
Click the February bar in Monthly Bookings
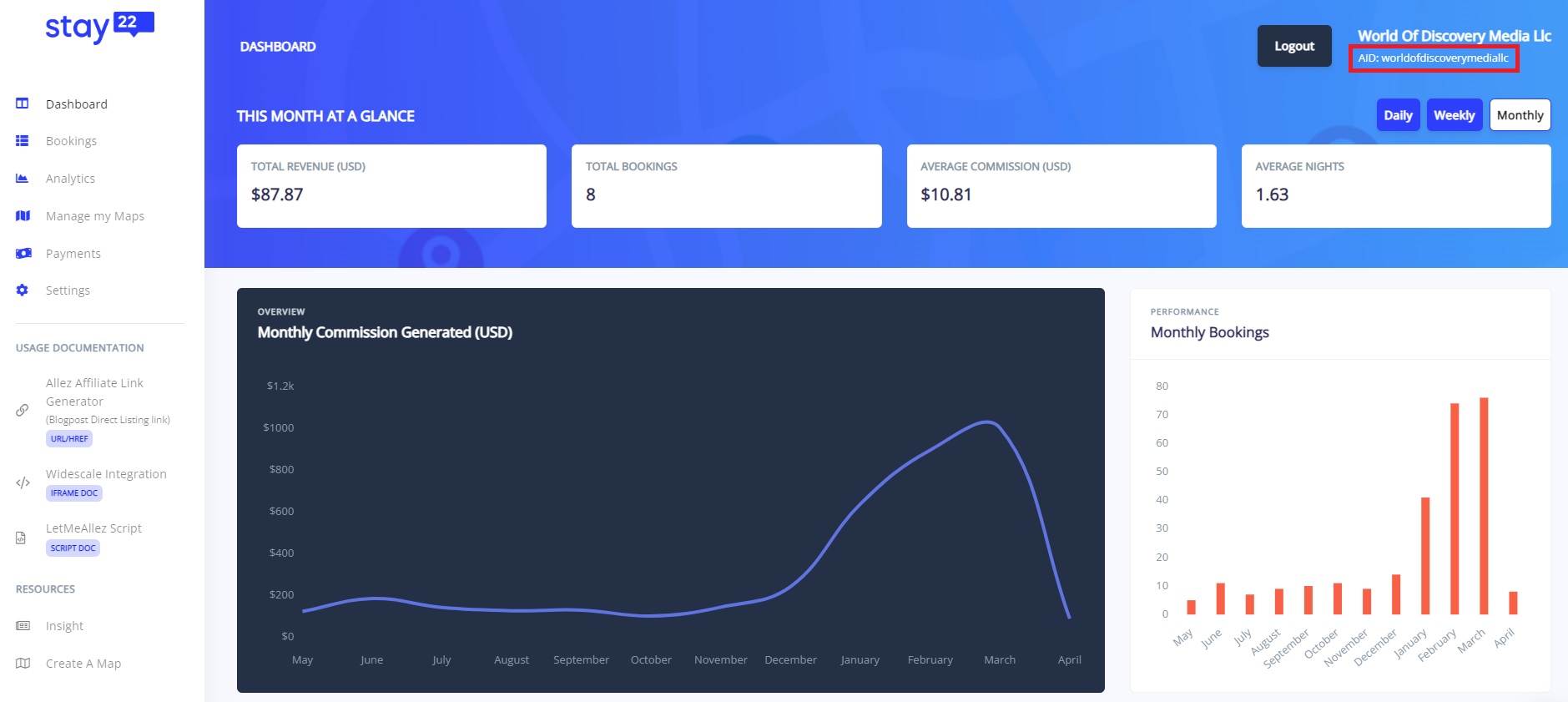1455,508
